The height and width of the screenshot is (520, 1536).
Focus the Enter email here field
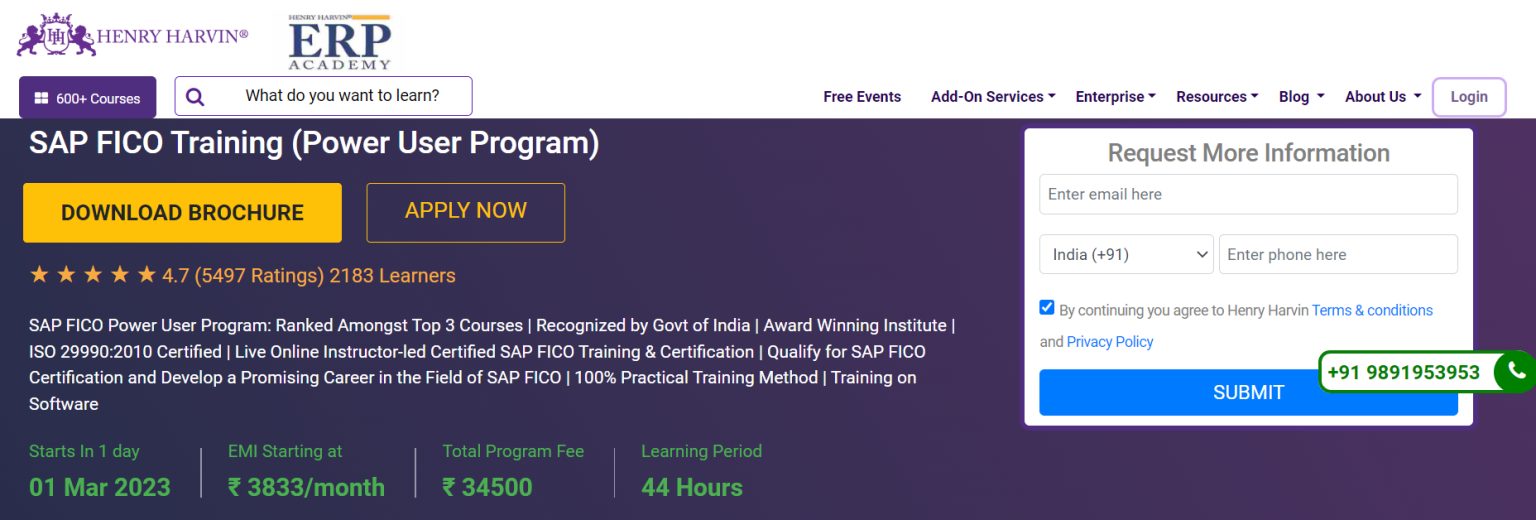click(x=1248, y=194)
